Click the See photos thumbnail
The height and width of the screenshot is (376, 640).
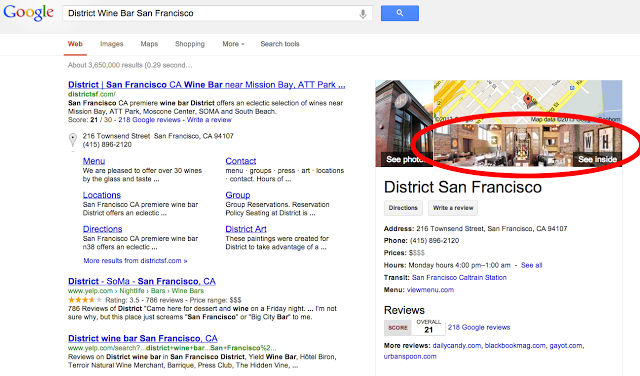(x=404, y=123)
